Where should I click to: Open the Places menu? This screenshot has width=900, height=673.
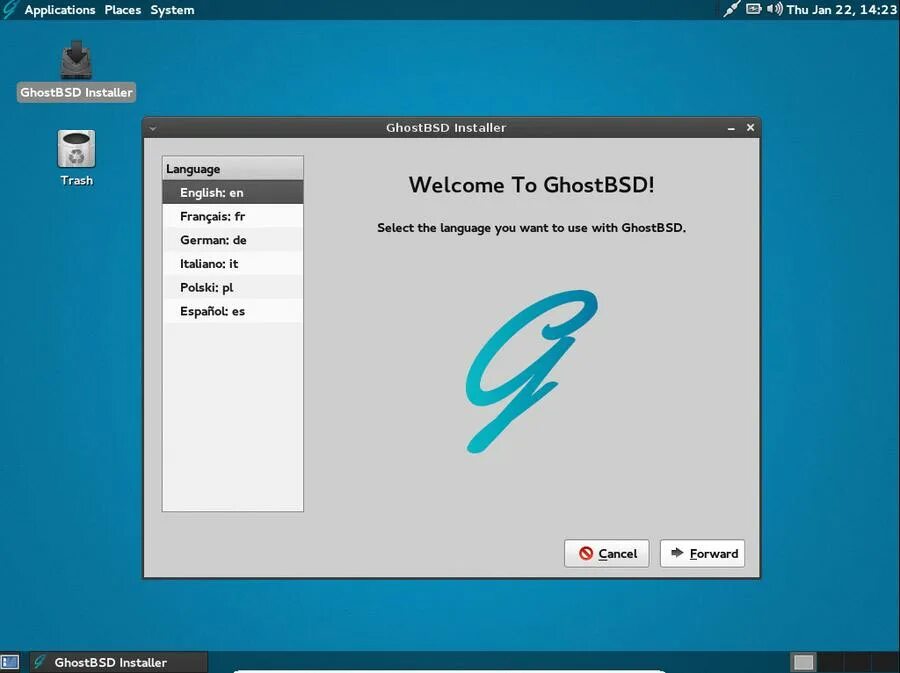tap(123, 10)
